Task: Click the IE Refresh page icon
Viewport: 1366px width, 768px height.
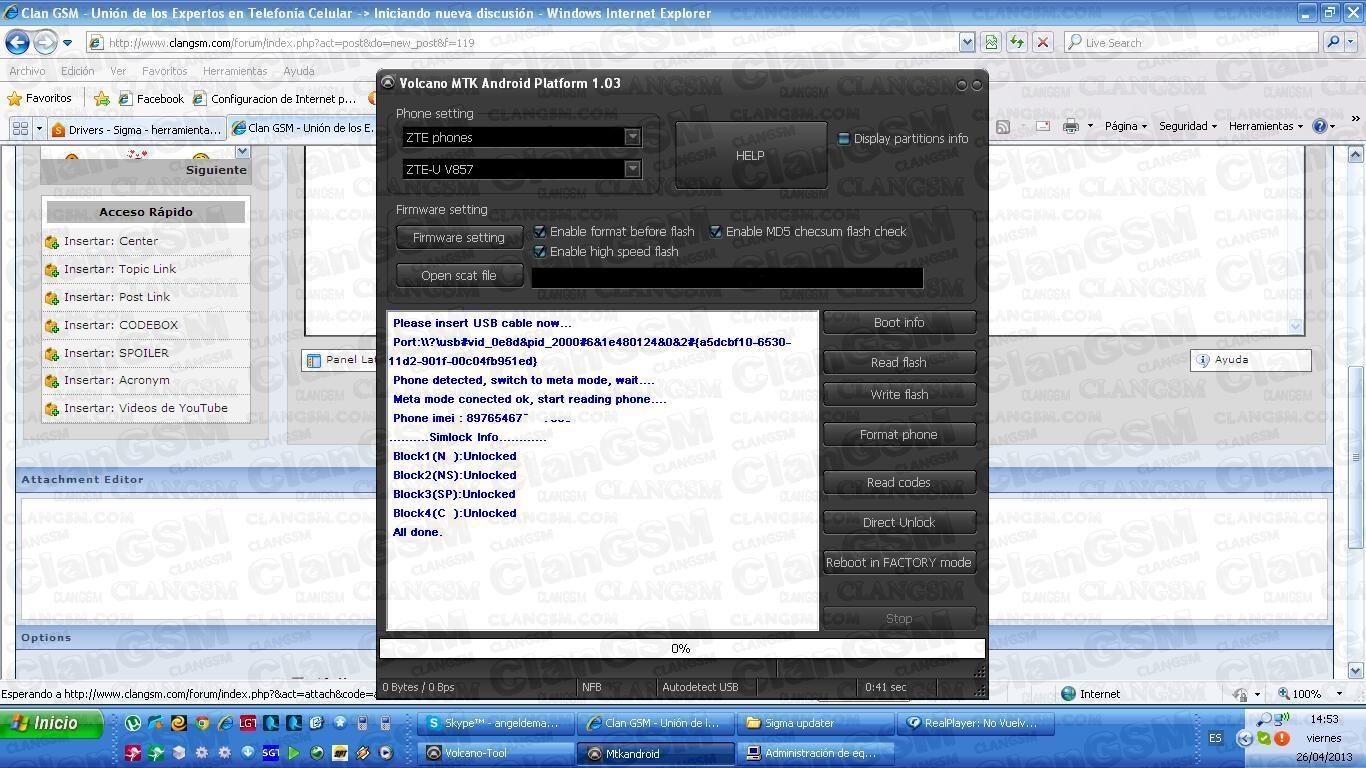Action: (1017, 42)
